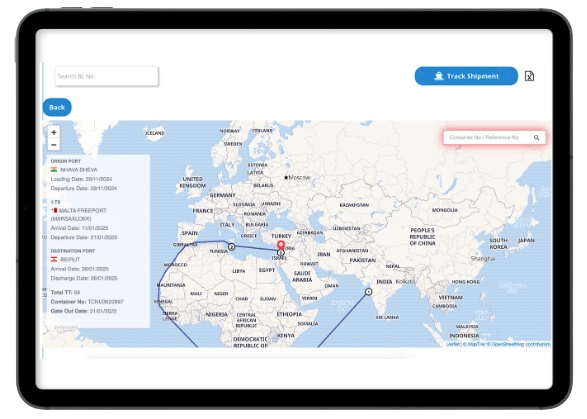This screenshot has width=587, height=419.
Task: Select the red destination pin near Beirut
Action: (281, 245)
